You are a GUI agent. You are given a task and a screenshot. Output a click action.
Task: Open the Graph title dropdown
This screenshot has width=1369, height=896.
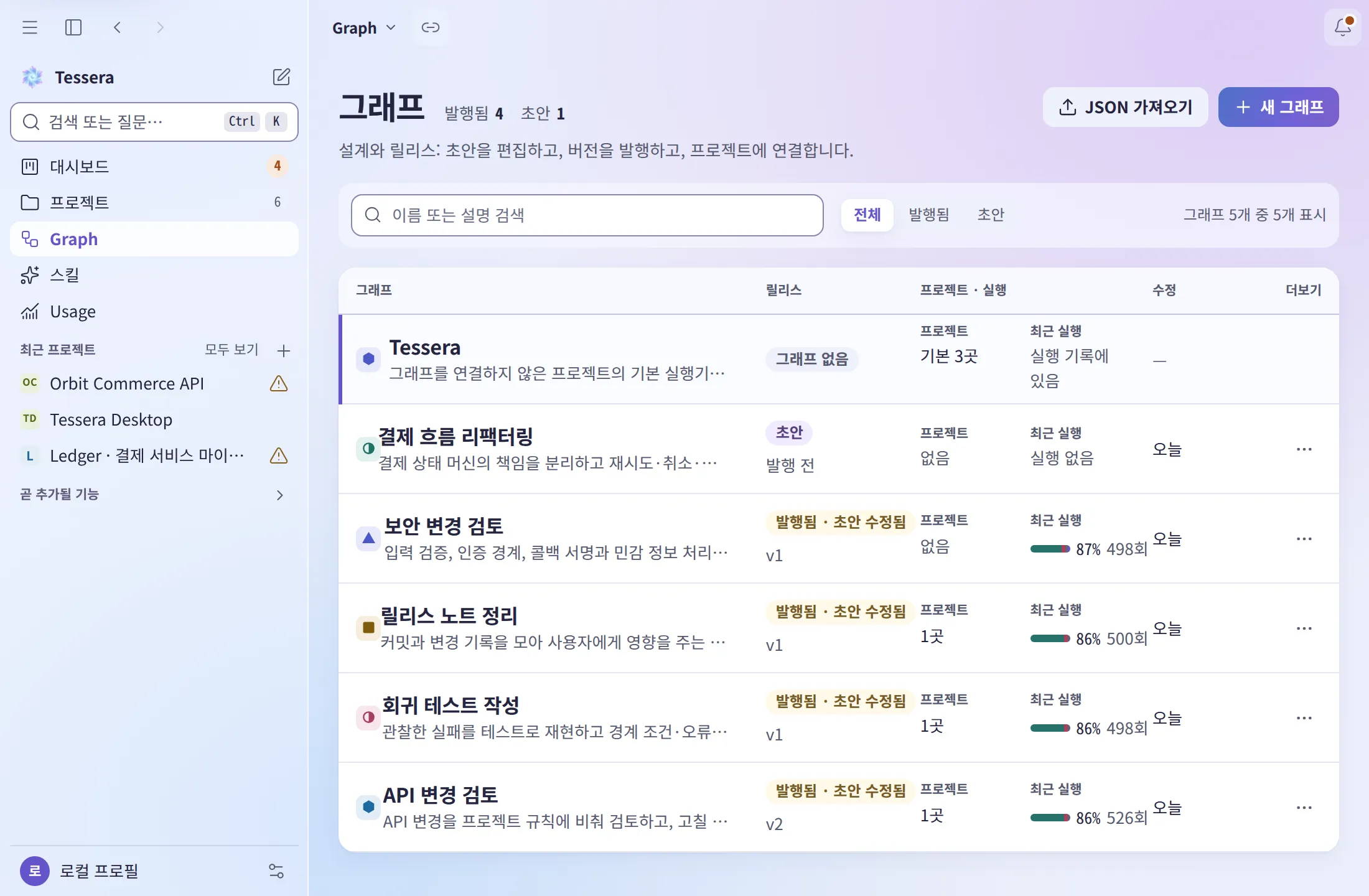pos(364,28)
